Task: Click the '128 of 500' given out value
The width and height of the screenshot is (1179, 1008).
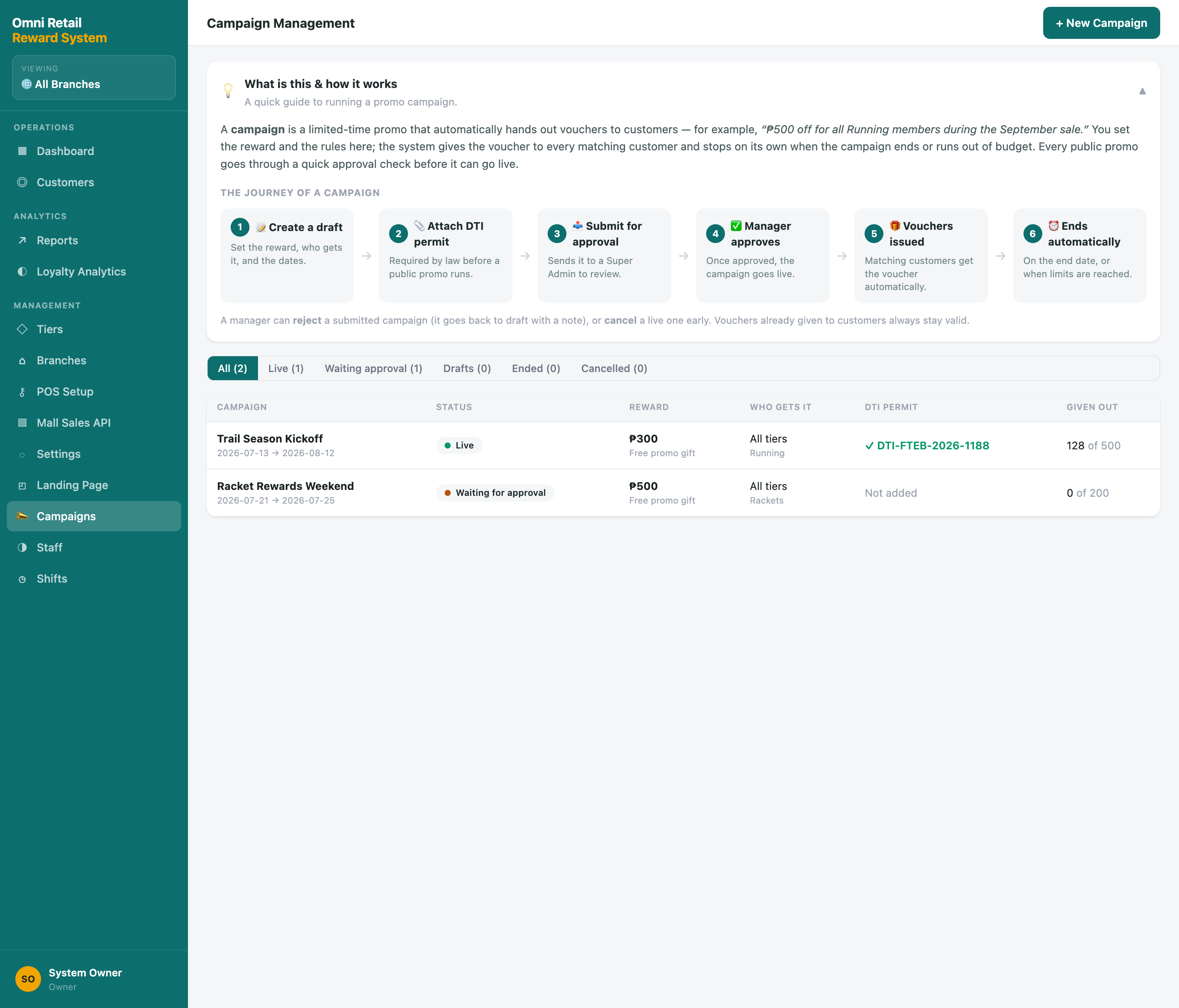Action: [1093, 445]
